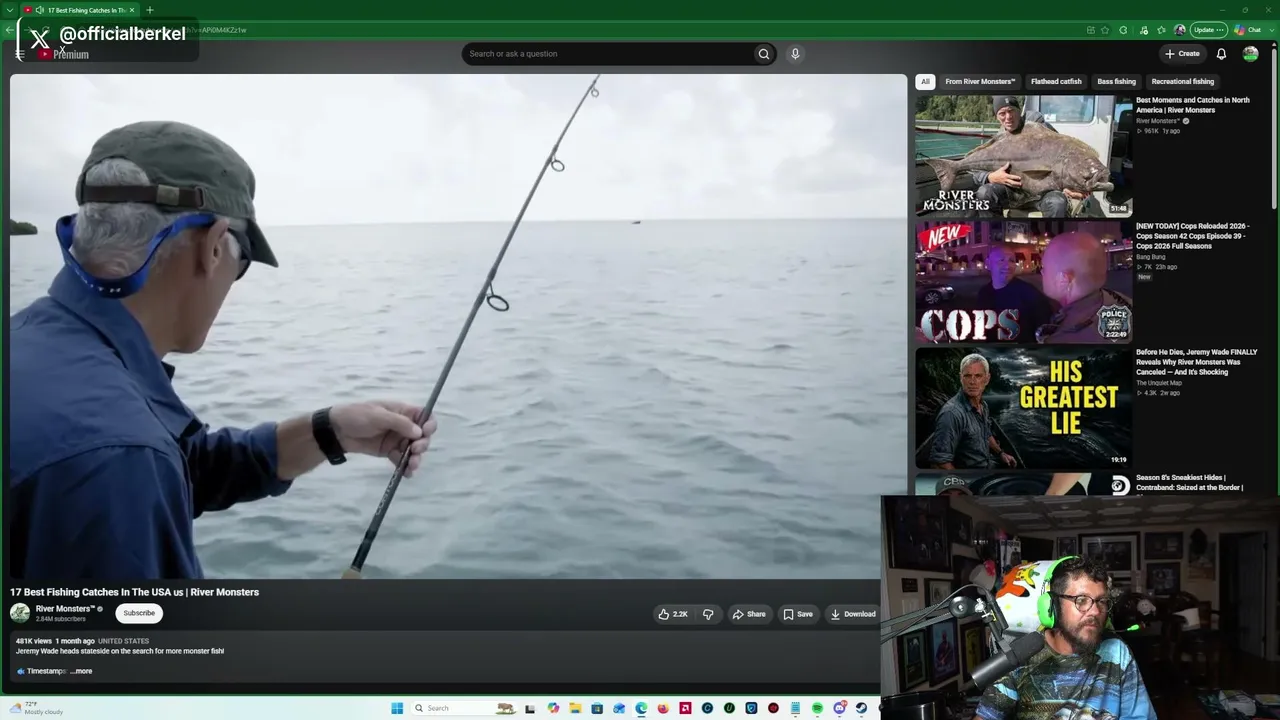Open the River Monsters channel avatar
Screen dimensions: 1280x720
click(x=20, y=613)
